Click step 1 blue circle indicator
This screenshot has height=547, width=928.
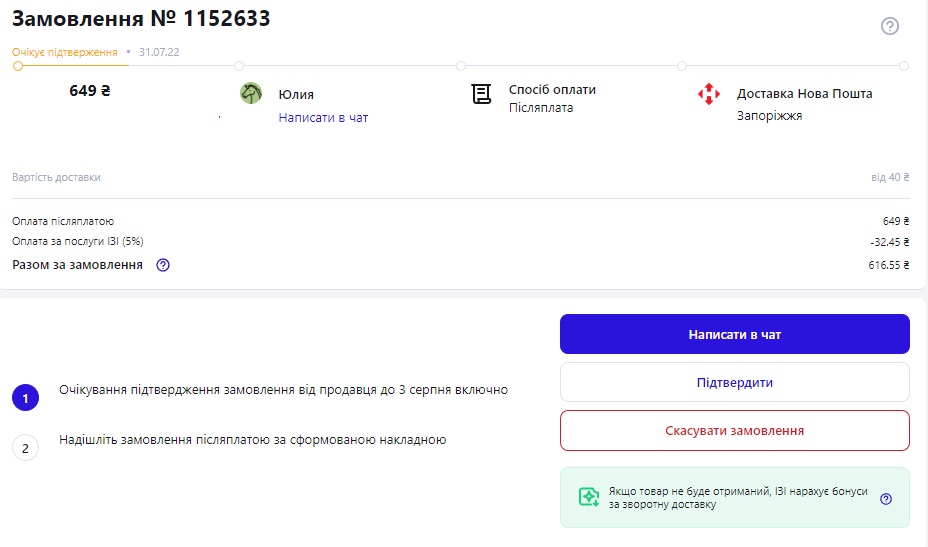pos(25,398)
